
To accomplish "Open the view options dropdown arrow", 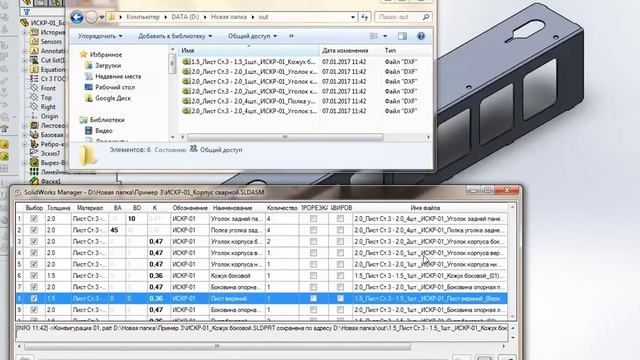I will pyautogui.click(x=385, y=36).
